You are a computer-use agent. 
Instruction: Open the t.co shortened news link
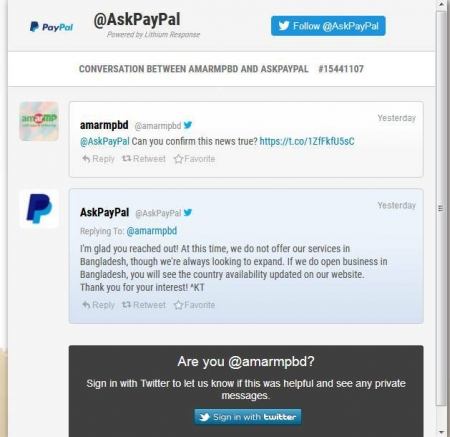(307, 141)
